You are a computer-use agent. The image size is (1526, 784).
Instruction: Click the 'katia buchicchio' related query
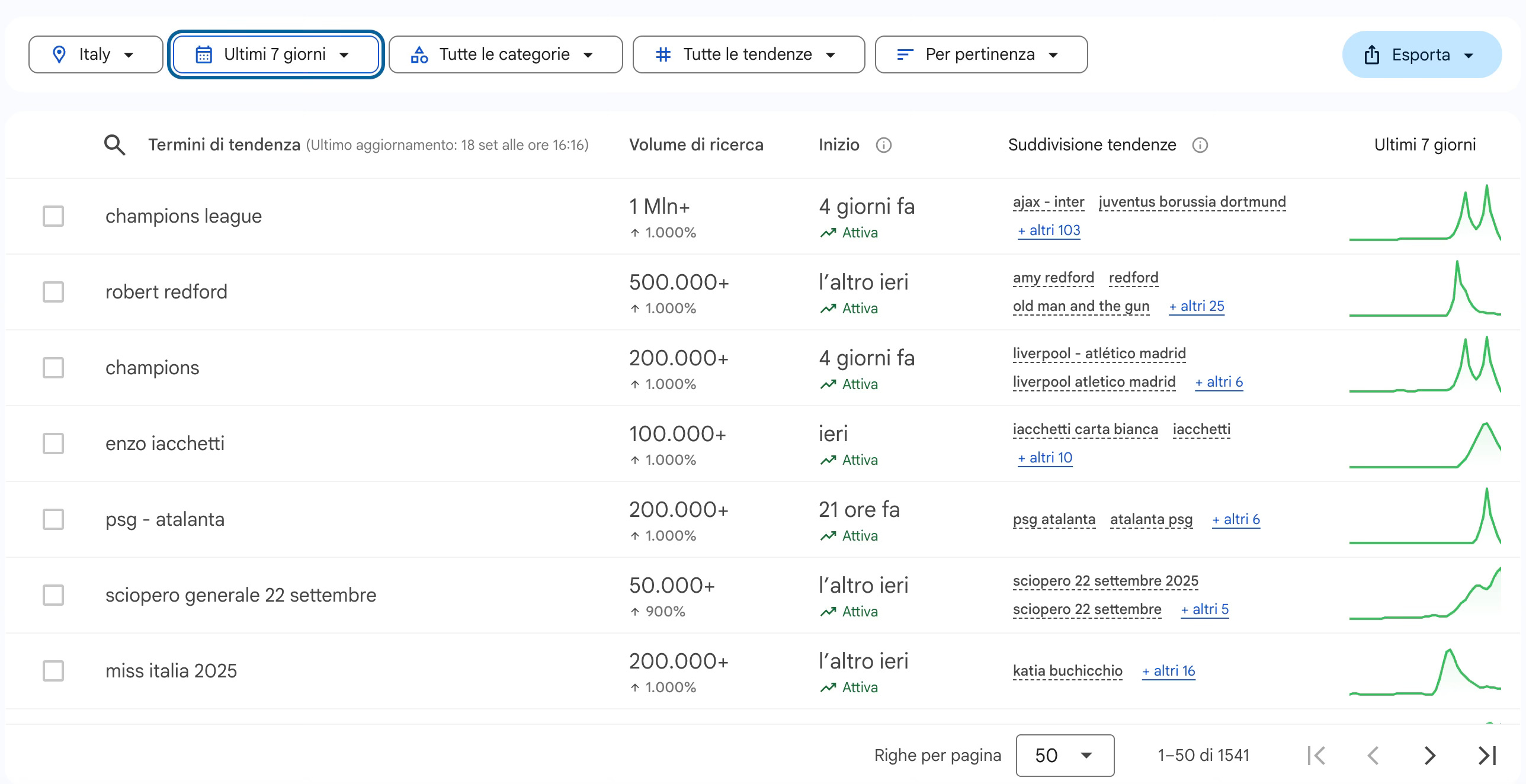point(1067,671)
